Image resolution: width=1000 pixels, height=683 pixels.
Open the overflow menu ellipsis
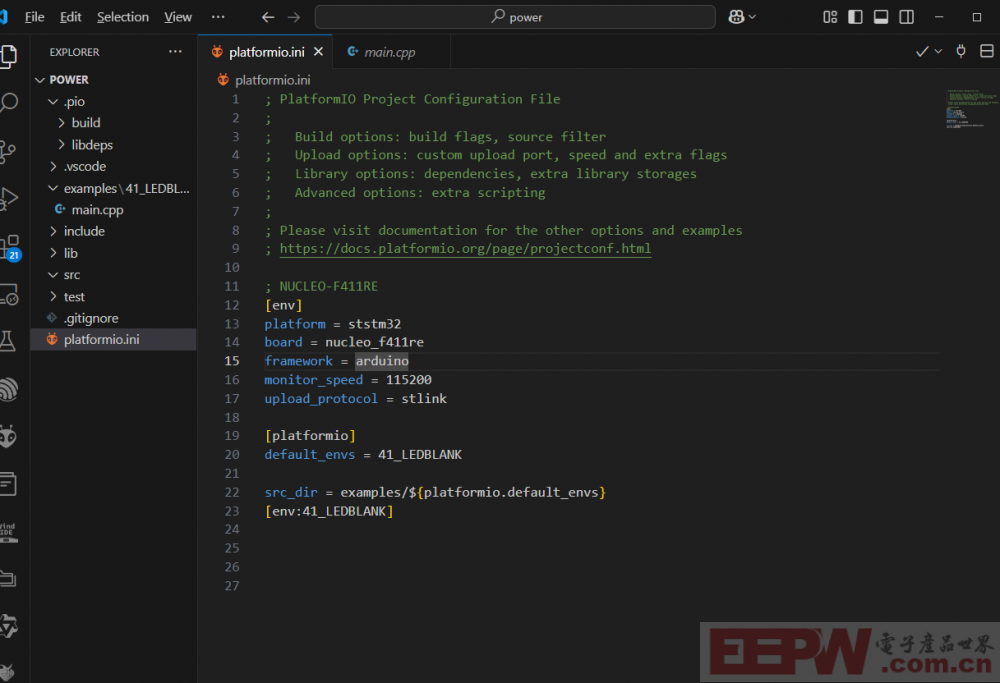218,17
